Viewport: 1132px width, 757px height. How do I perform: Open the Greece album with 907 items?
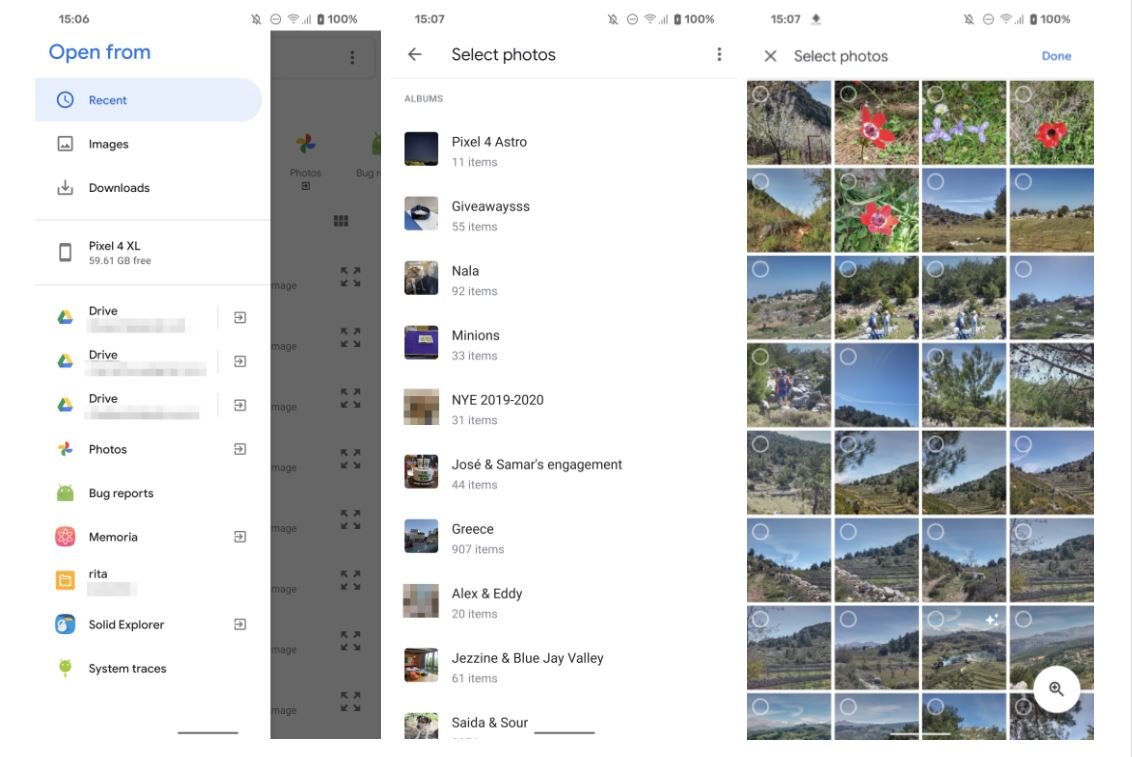pos(472,537)
